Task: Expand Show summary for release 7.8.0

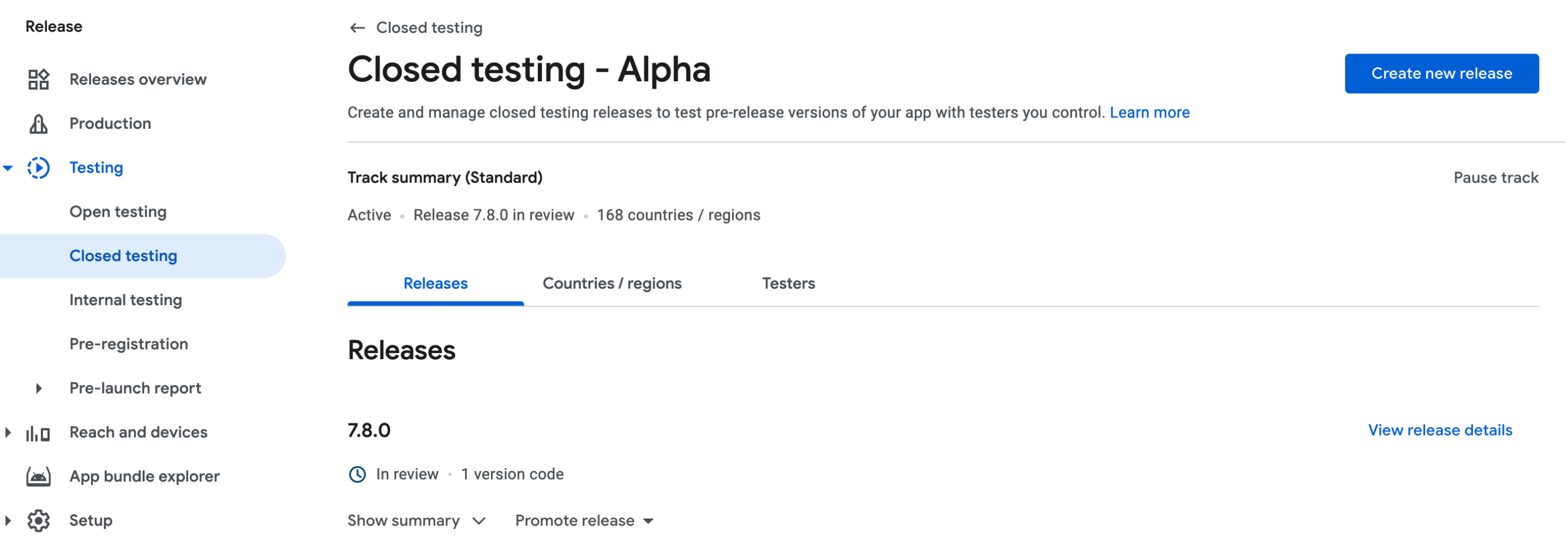Action: 416,521
